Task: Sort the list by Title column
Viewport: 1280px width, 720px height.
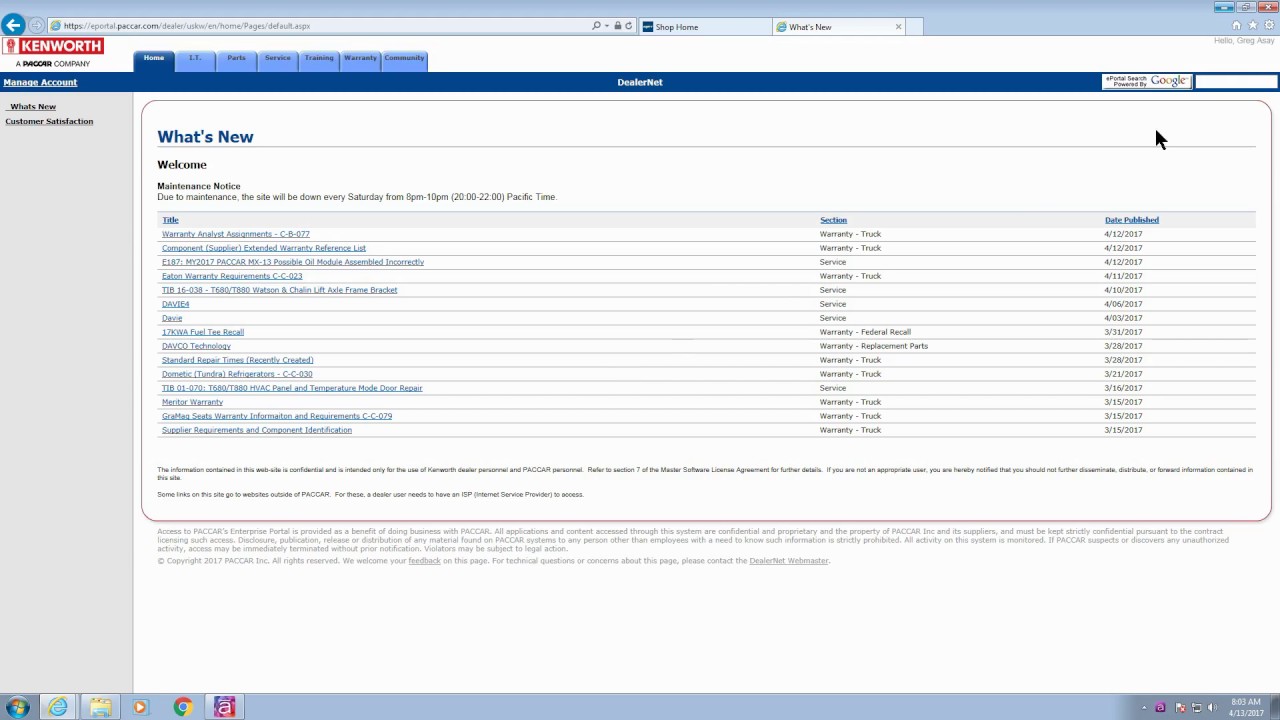Action: tap(170, 220)
